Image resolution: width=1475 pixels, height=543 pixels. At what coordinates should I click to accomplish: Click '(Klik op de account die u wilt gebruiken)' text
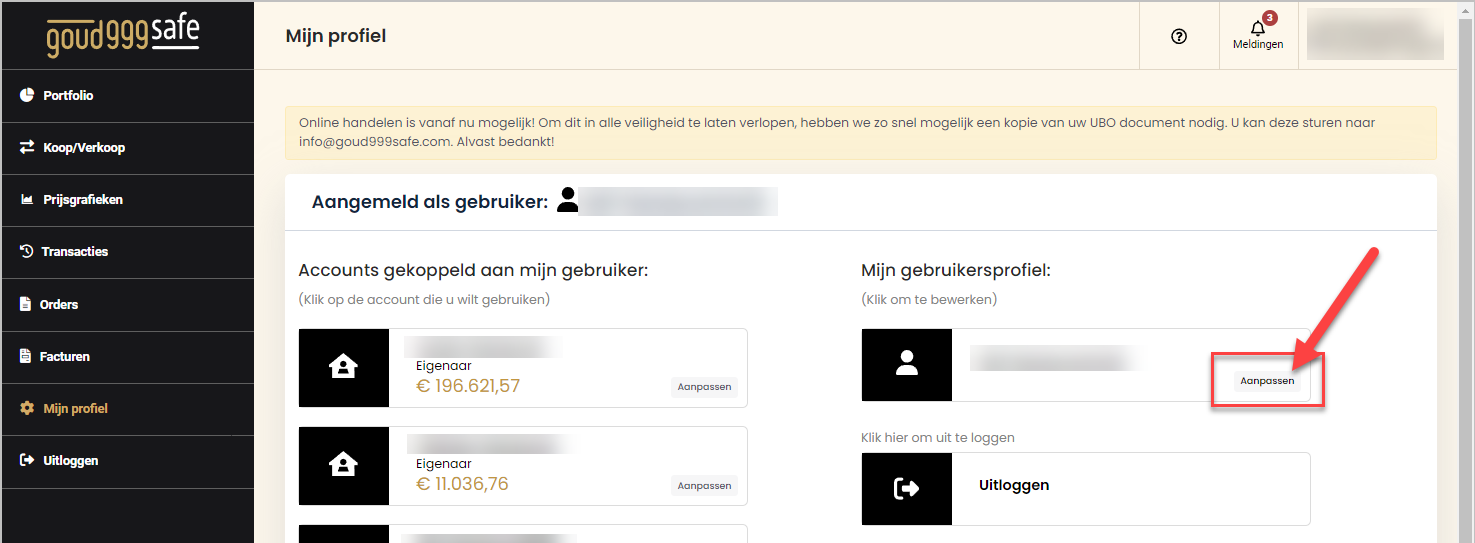[424, 299]
